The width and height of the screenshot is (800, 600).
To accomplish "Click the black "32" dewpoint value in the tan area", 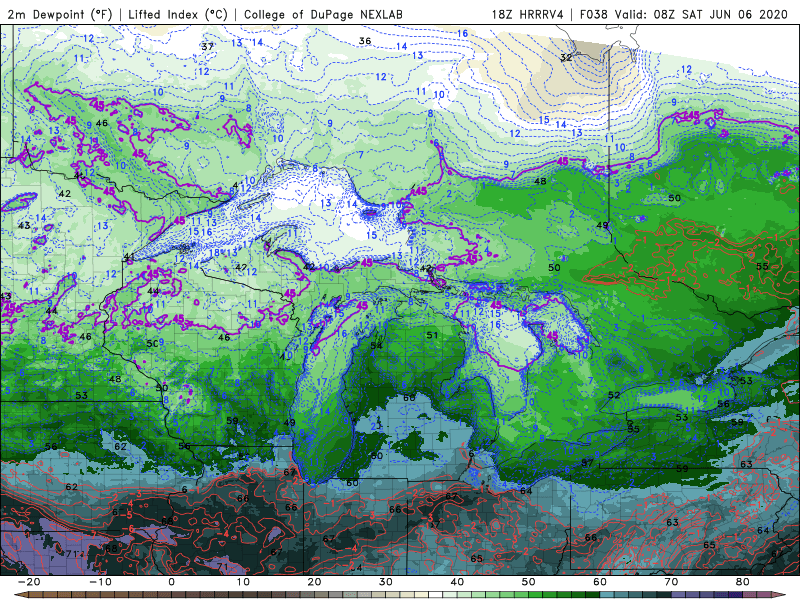I will pyautogui.click(x=566, y=57).
